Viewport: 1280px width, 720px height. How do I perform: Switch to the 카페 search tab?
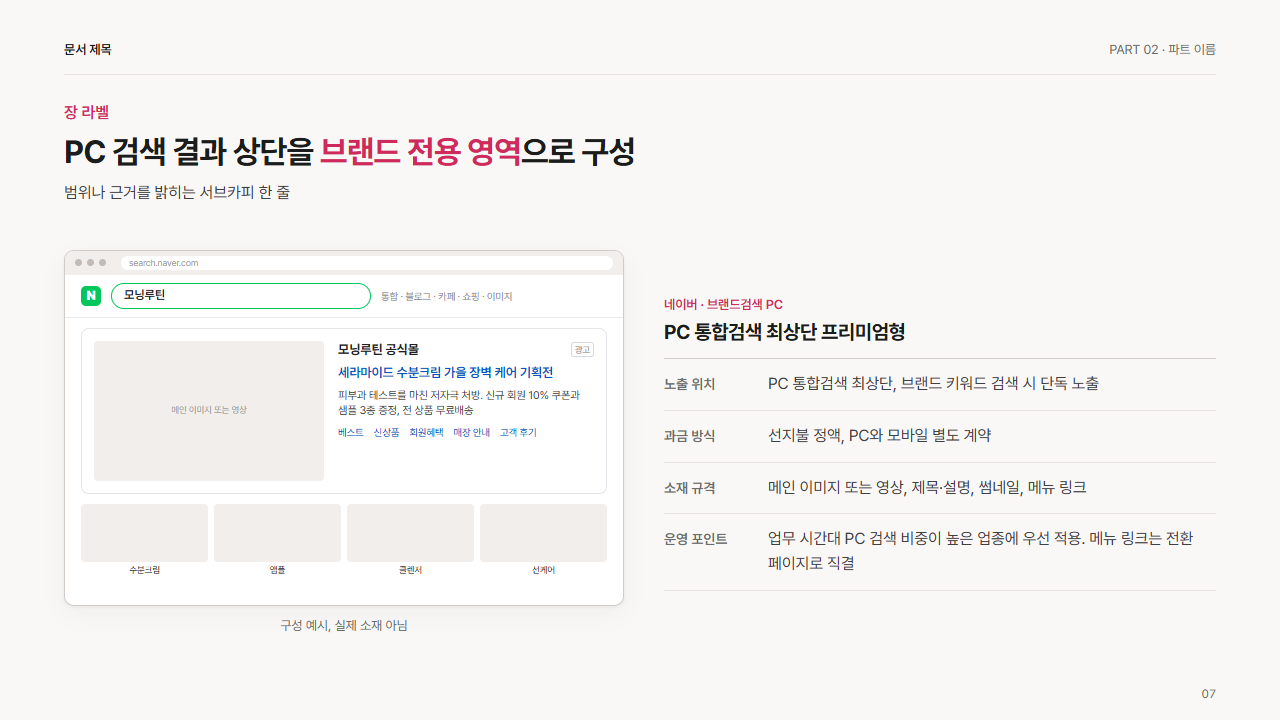(446, 297)
